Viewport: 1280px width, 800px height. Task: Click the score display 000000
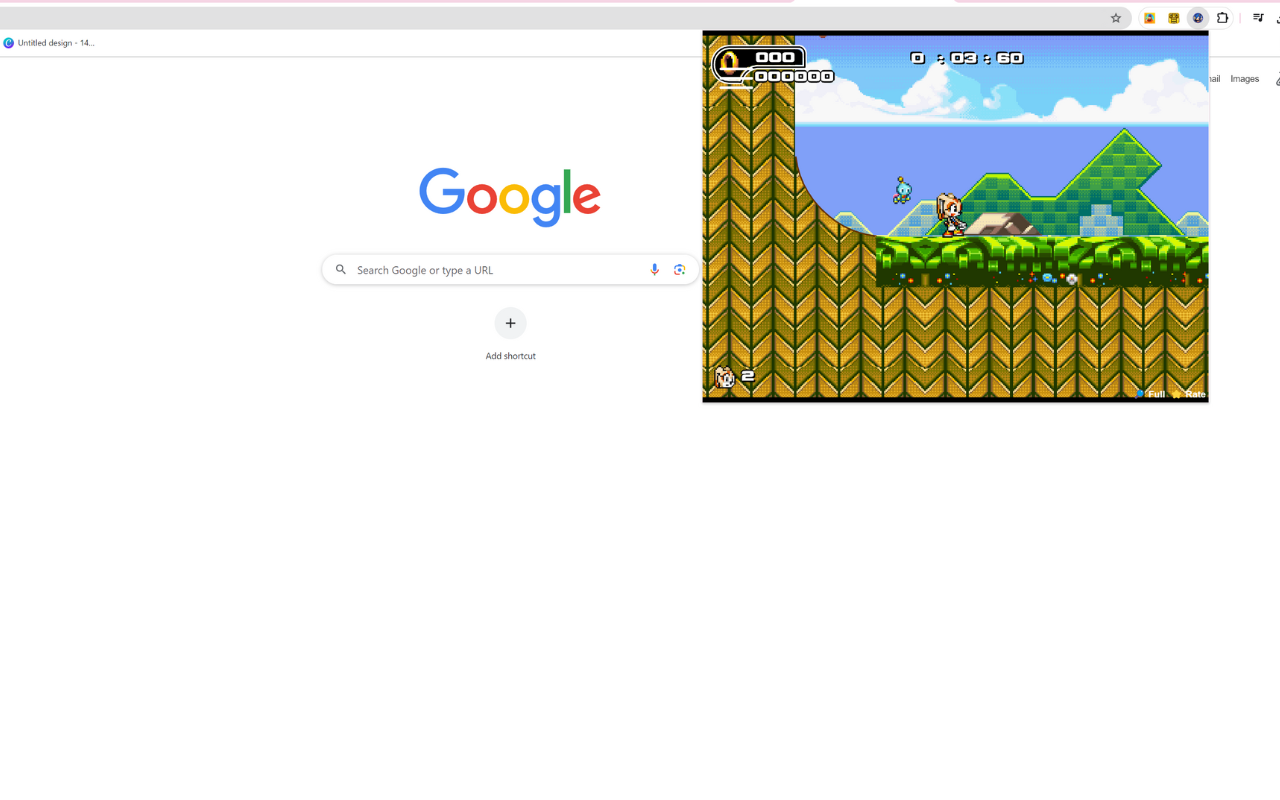(x=794, y=76)
